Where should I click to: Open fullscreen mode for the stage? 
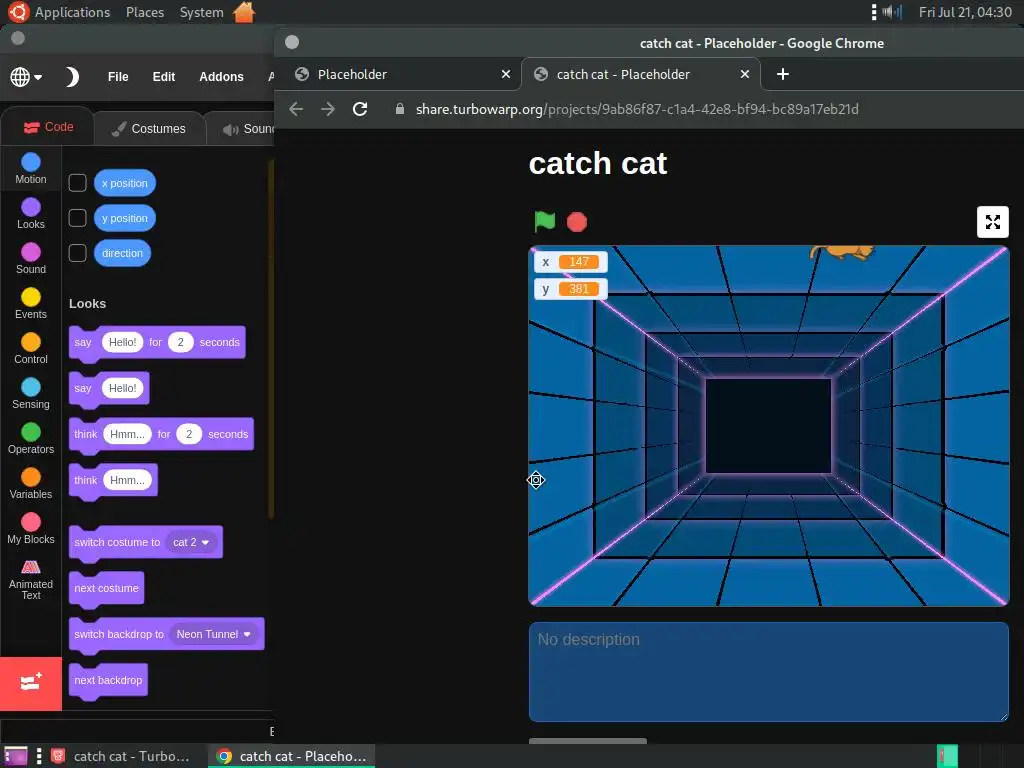tap(993, 222)
